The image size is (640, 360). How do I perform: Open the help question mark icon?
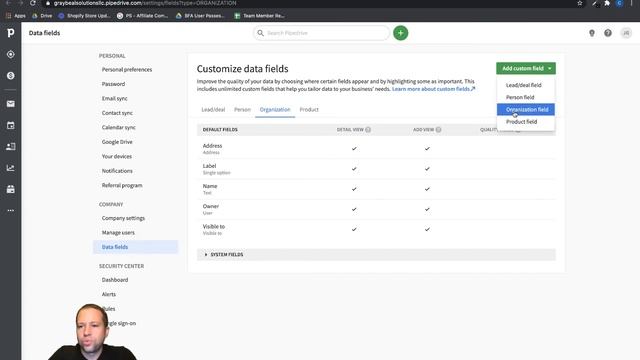click(608, 33)
